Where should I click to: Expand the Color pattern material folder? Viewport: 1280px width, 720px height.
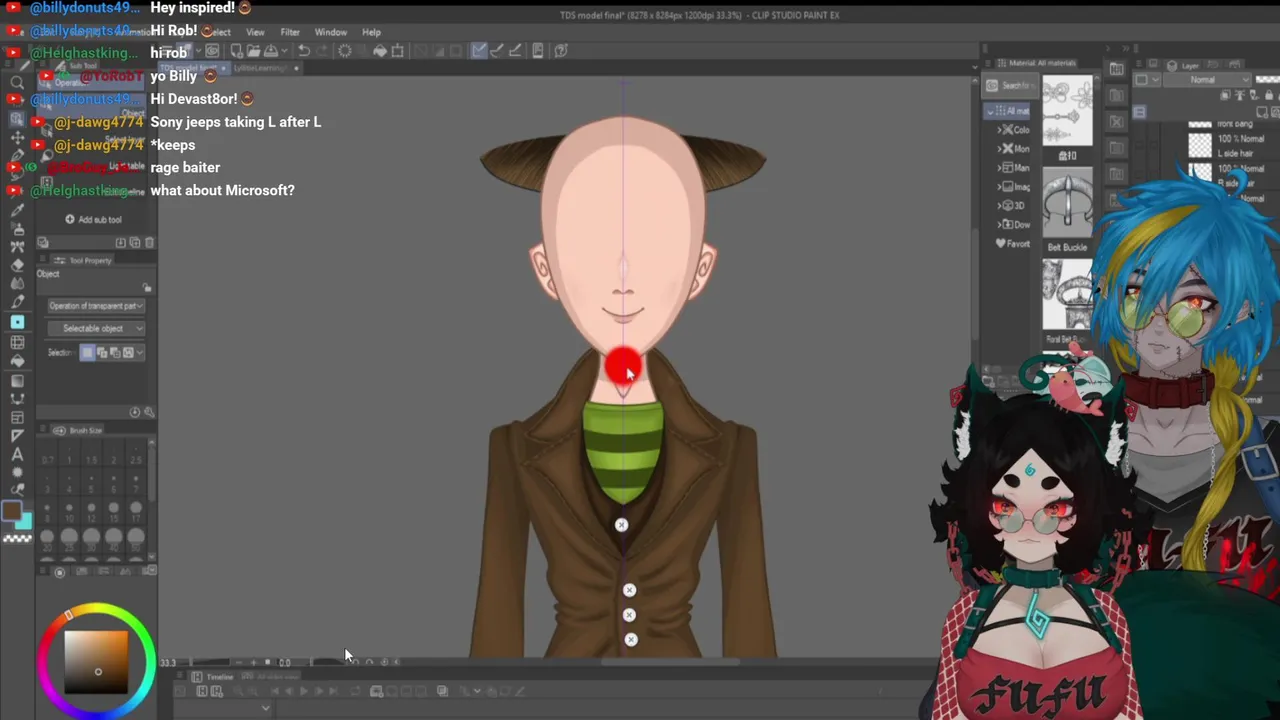[1000, 130]
